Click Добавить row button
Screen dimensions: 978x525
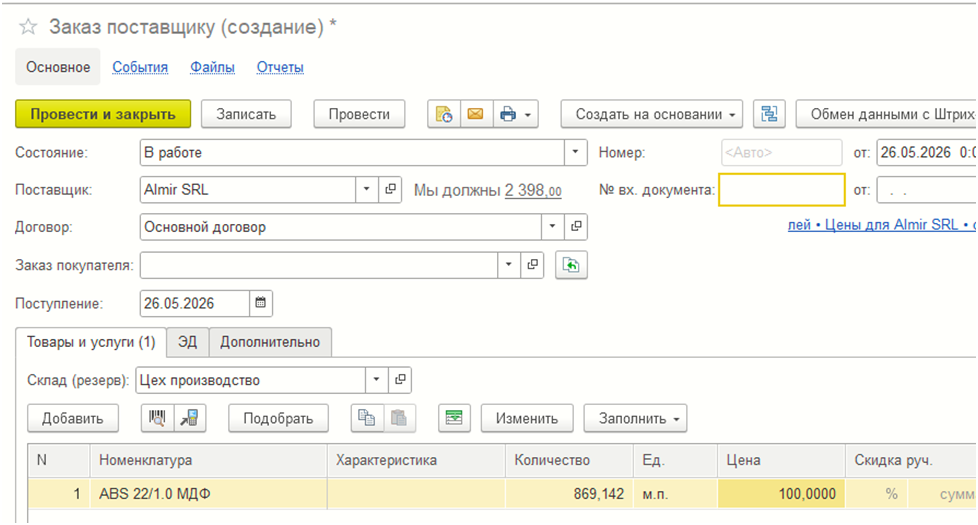(73, 418)
